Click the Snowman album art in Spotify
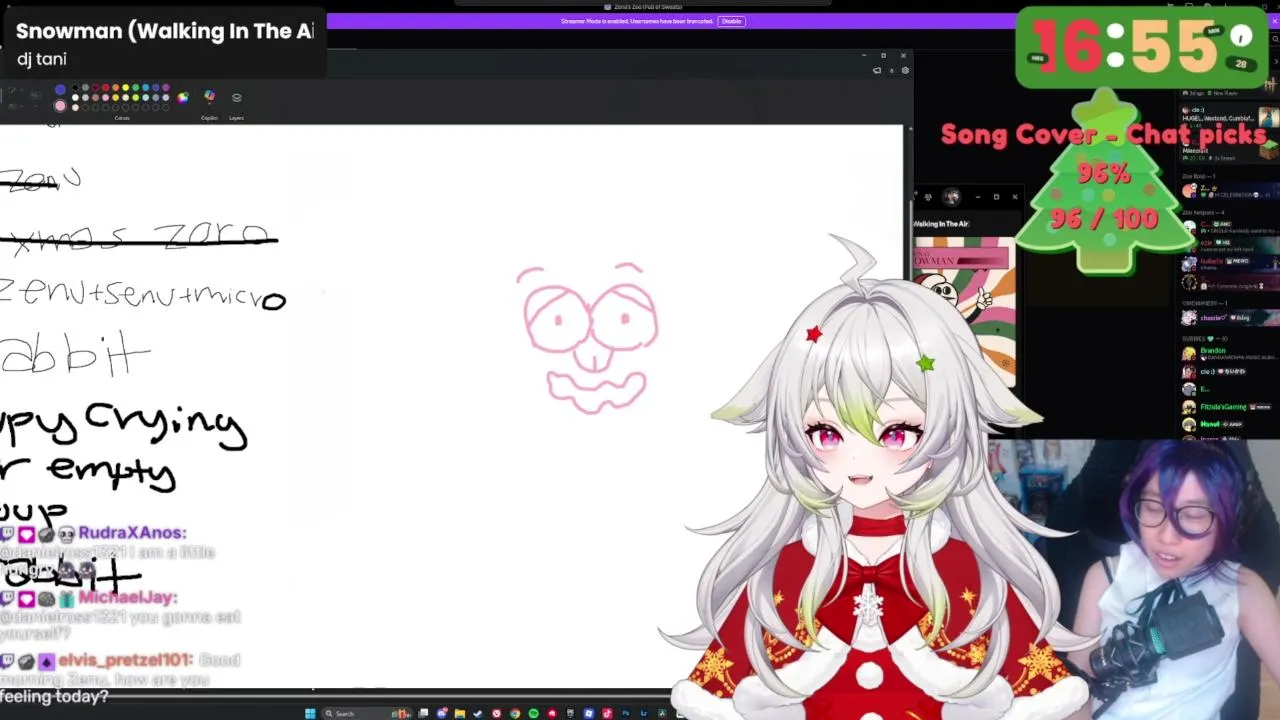 [964, 310]
